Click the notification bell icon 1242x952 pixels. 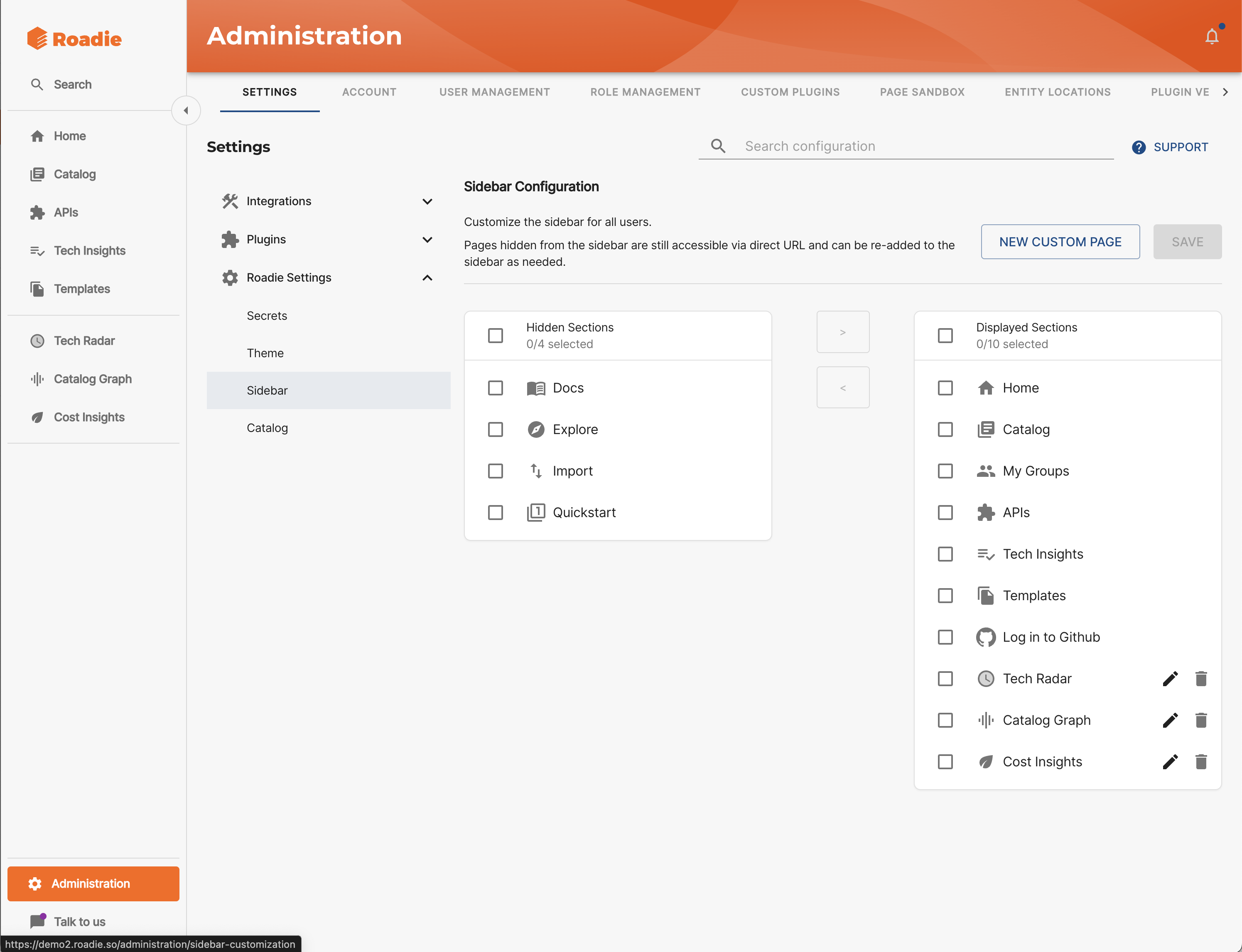[x=1211, y=36]
